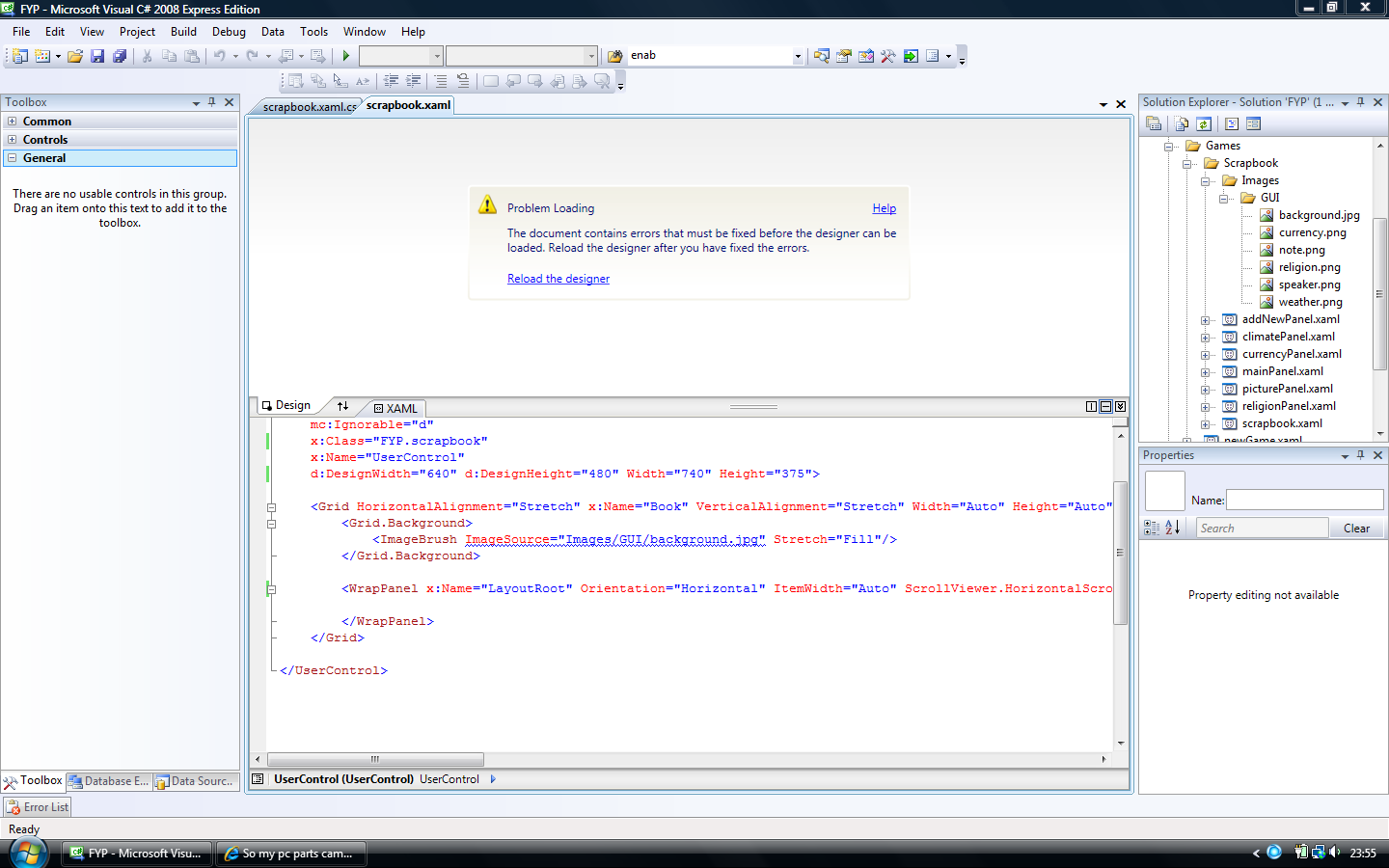The height and width of the screenshot is (868, 1389).
Task: Click the horizontal scrollbar thumb in XAML editor
Action: (x=374, y=759)
